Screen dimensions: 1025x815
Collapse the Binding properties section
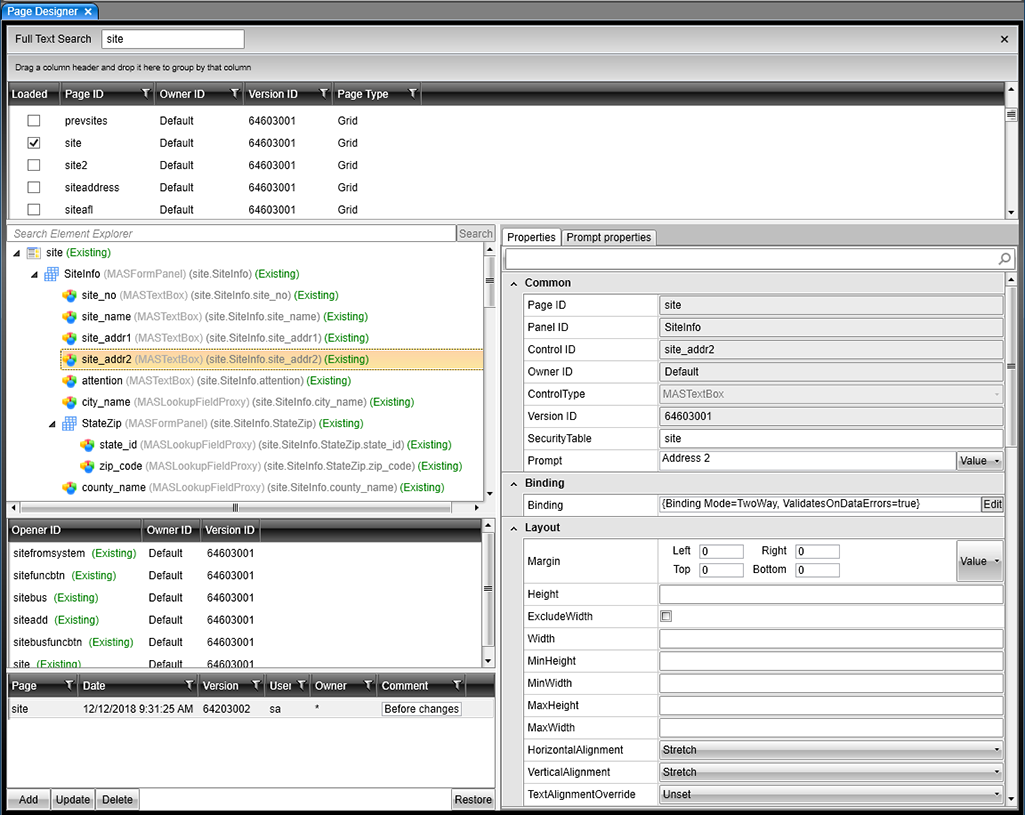click(x=514, y=484)
